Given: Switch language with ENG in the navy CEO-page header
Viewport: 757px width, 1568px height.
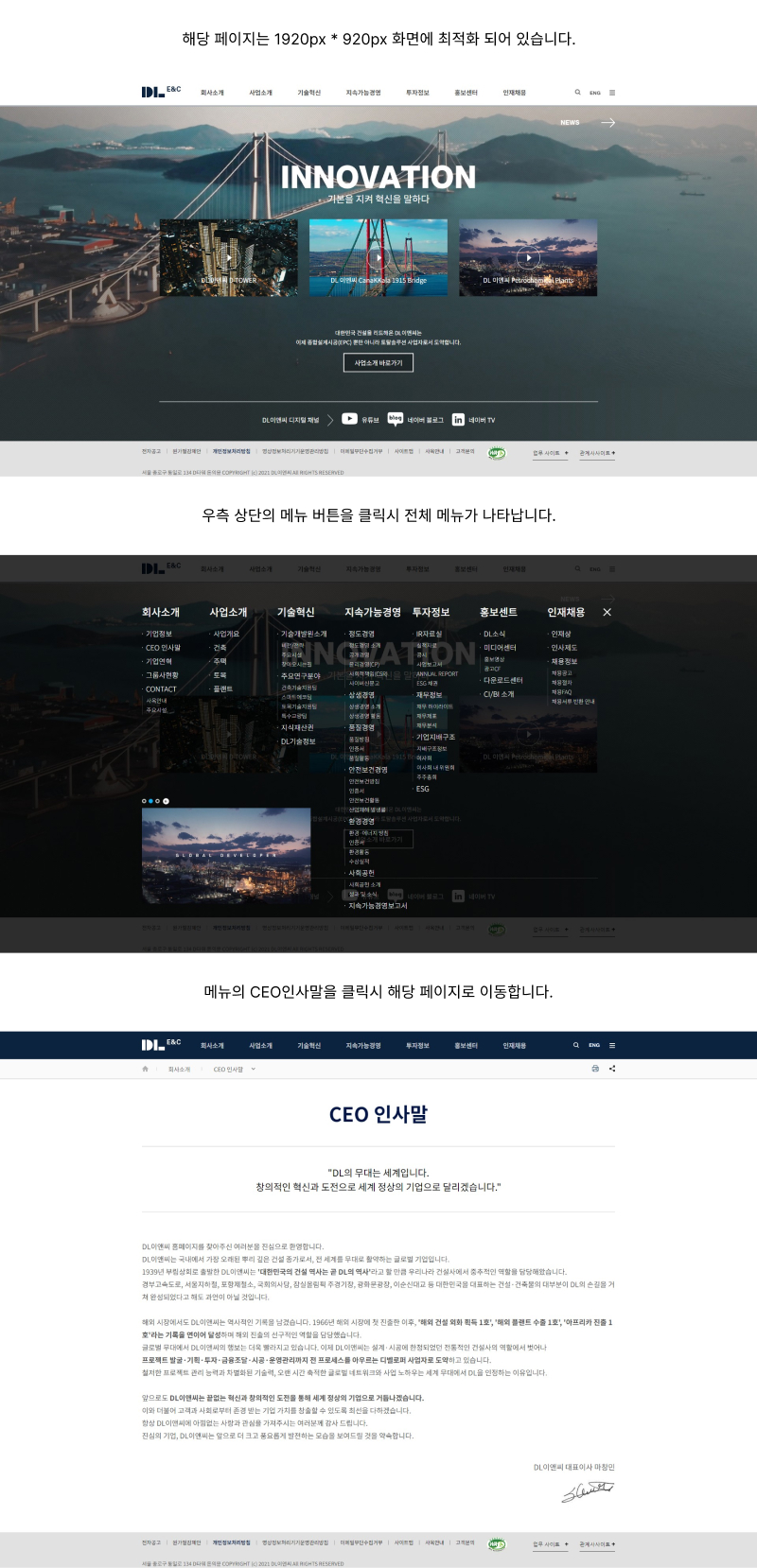Looking at the screenshot, I should [594, 1045].
